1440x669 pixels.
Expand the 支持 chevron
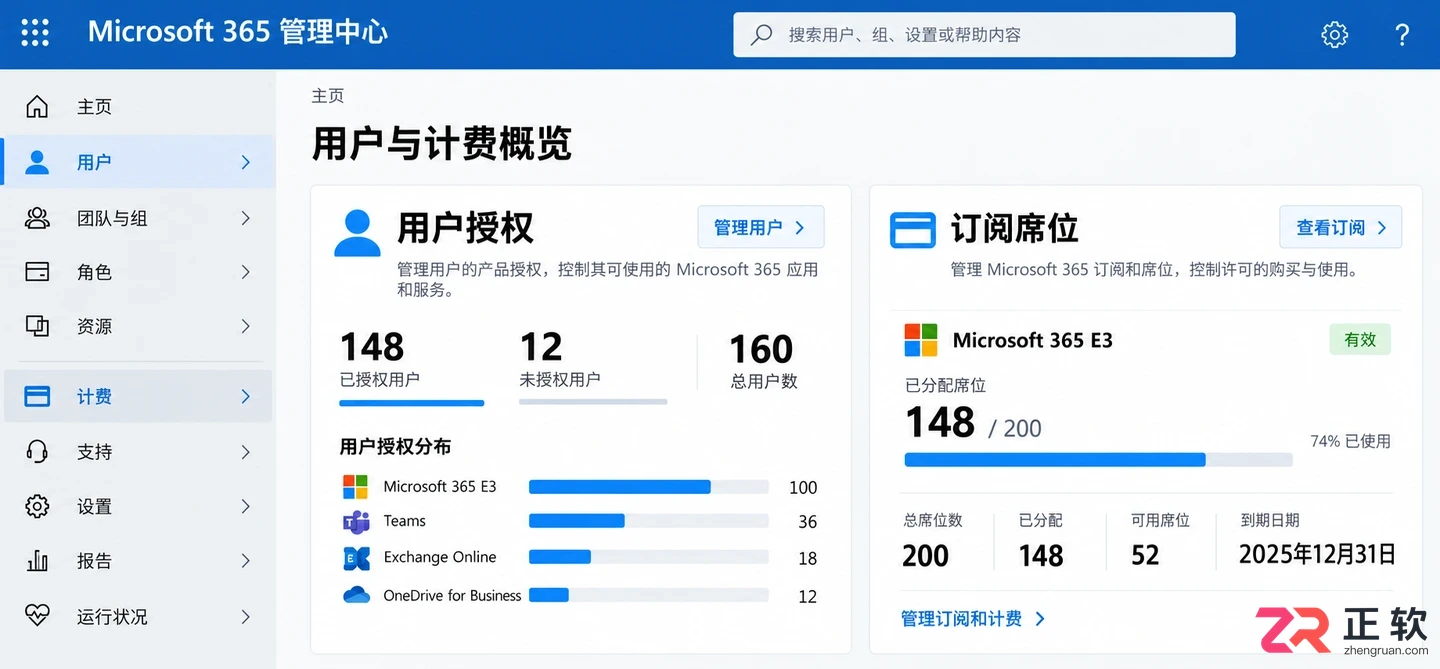246,452
